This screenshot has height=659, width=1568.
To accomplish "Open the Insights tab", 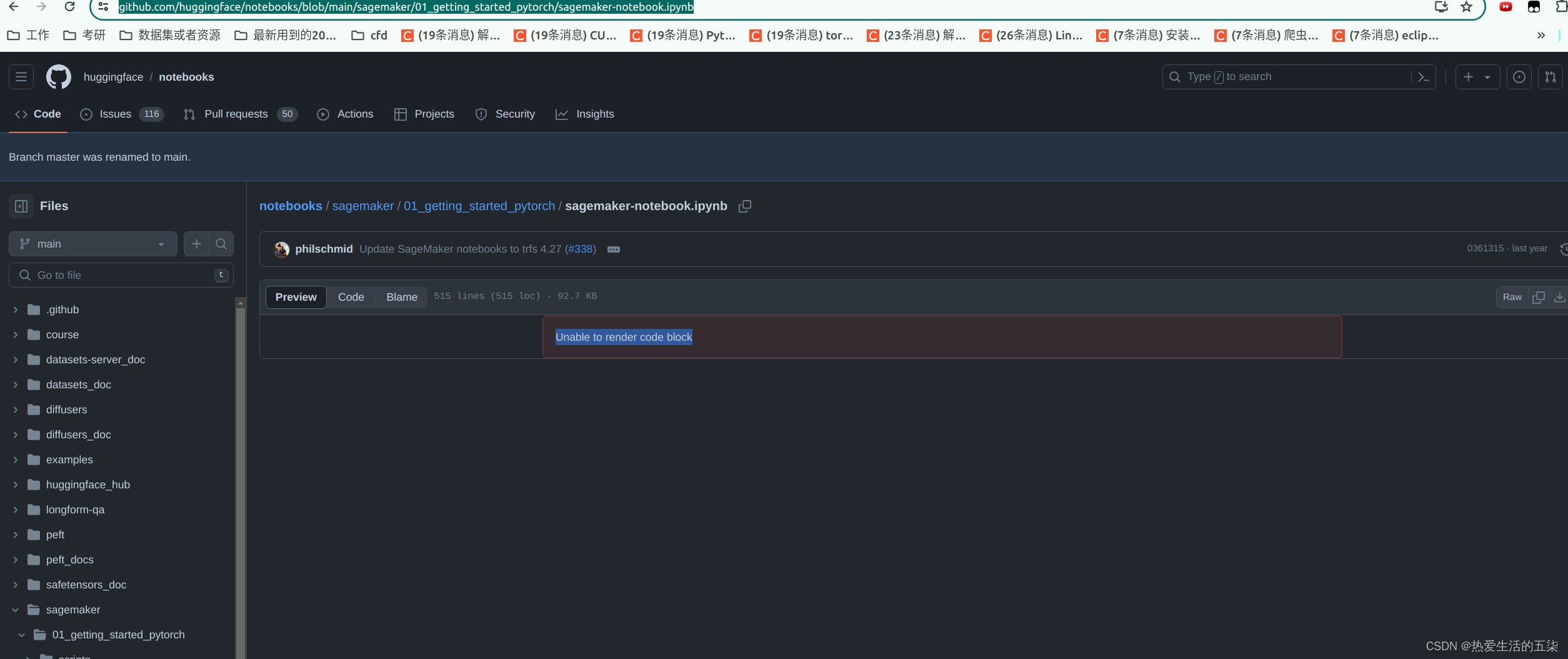I will click(x=585, y=114).
